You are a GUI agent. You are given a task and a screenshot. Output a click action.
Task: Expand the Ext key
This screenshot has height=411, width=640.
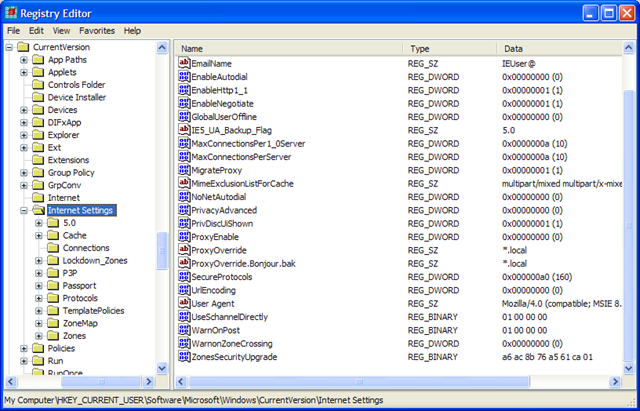pos(24,148)
